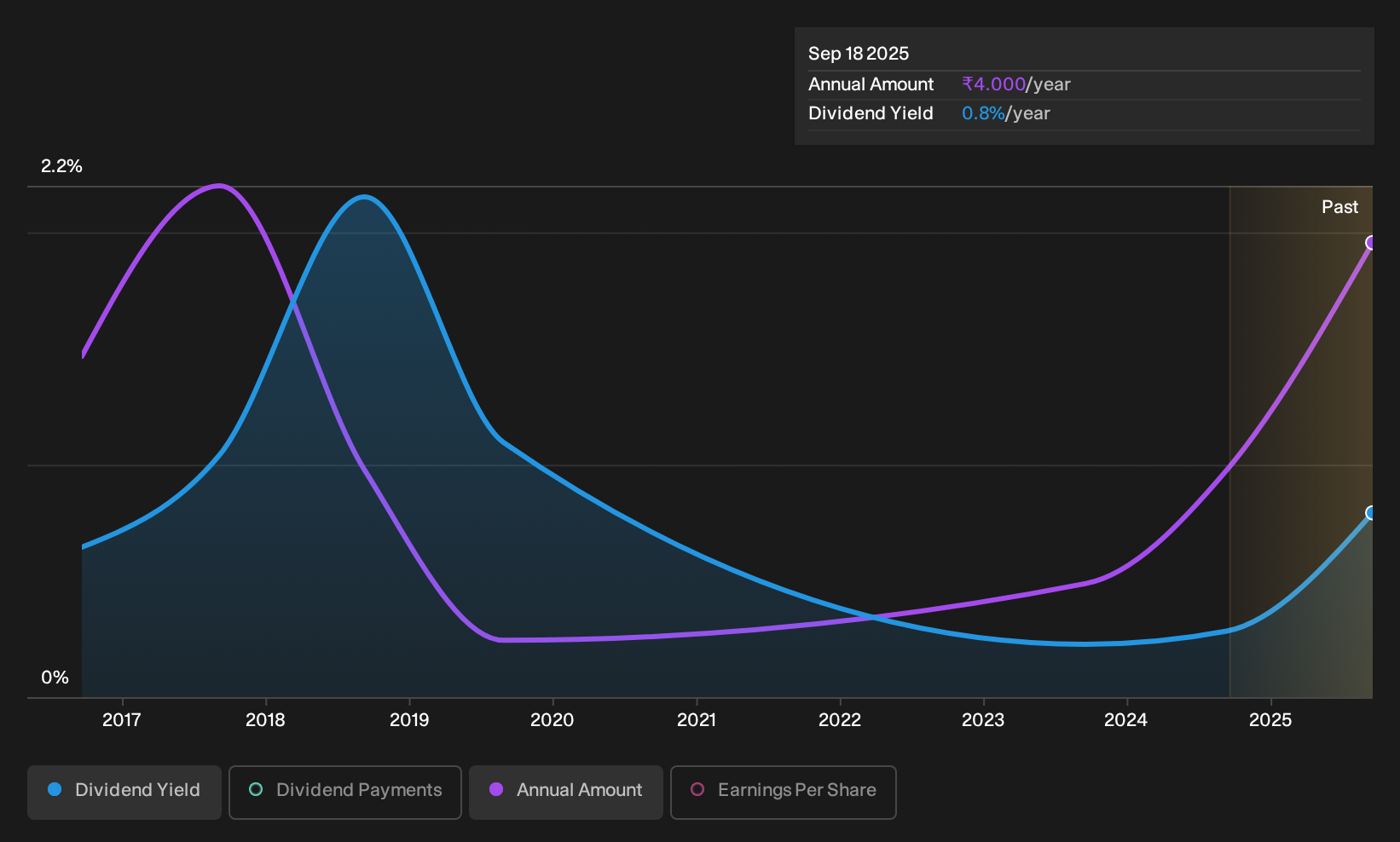Click the 2019 x-axis label

point(409,720)
